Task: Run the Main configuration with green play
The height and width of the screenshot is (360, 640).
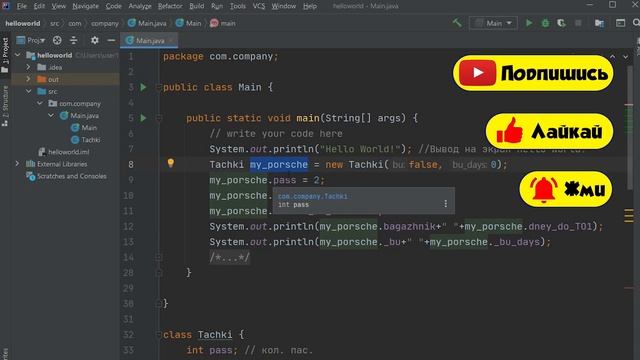Action: pyautogui.click(x=529, y=23)
